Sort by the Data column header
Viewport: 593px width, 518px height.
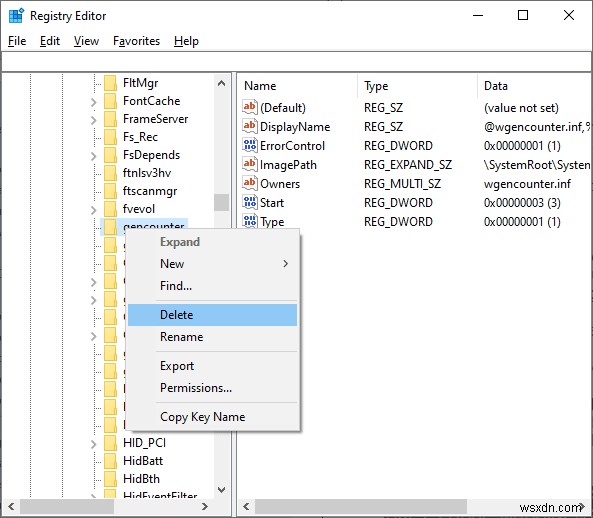(x=534, y=86)
